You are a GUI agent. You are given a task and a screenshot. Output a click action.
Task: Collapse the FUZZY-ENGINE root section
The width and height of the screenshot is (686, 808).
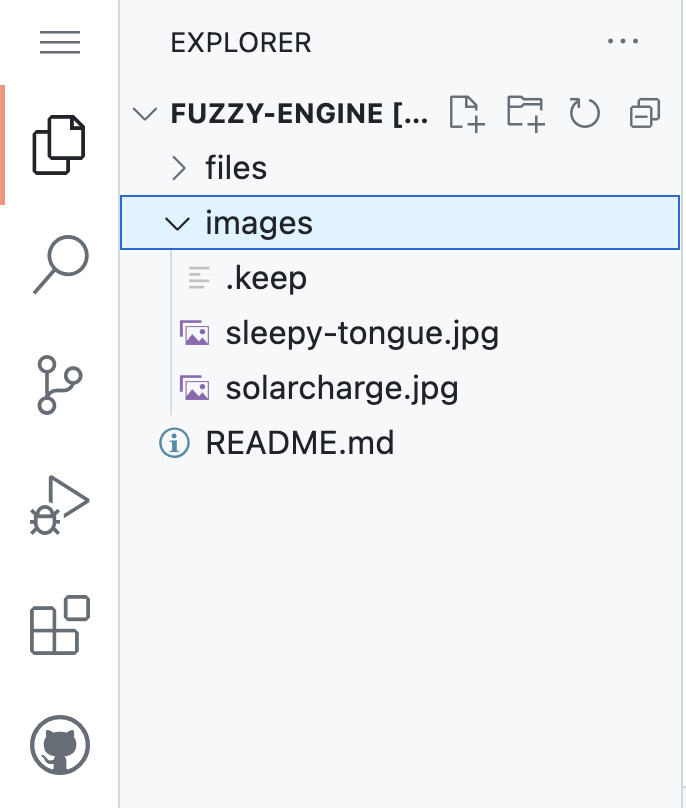pyautogui.click(x=145, y=113)
